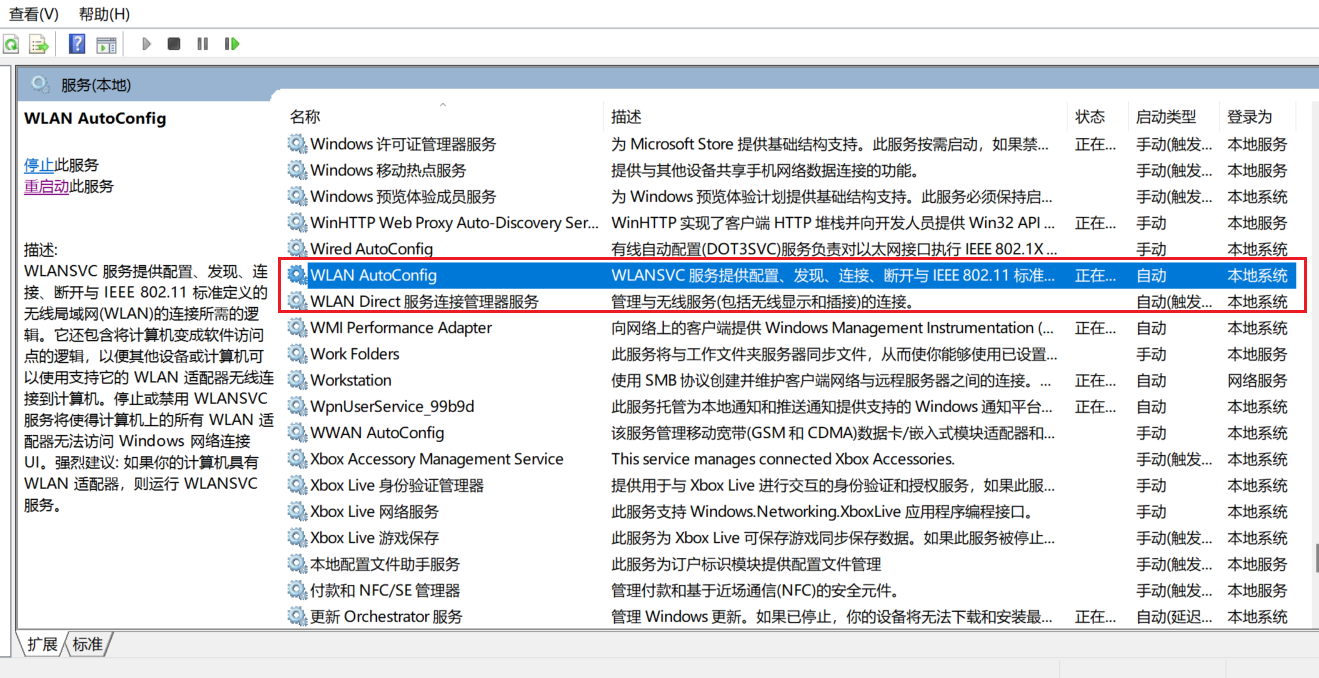Select the WWAN AutoConfig service name
This screenshot has height=678, width=1319.
pos(377,433)
